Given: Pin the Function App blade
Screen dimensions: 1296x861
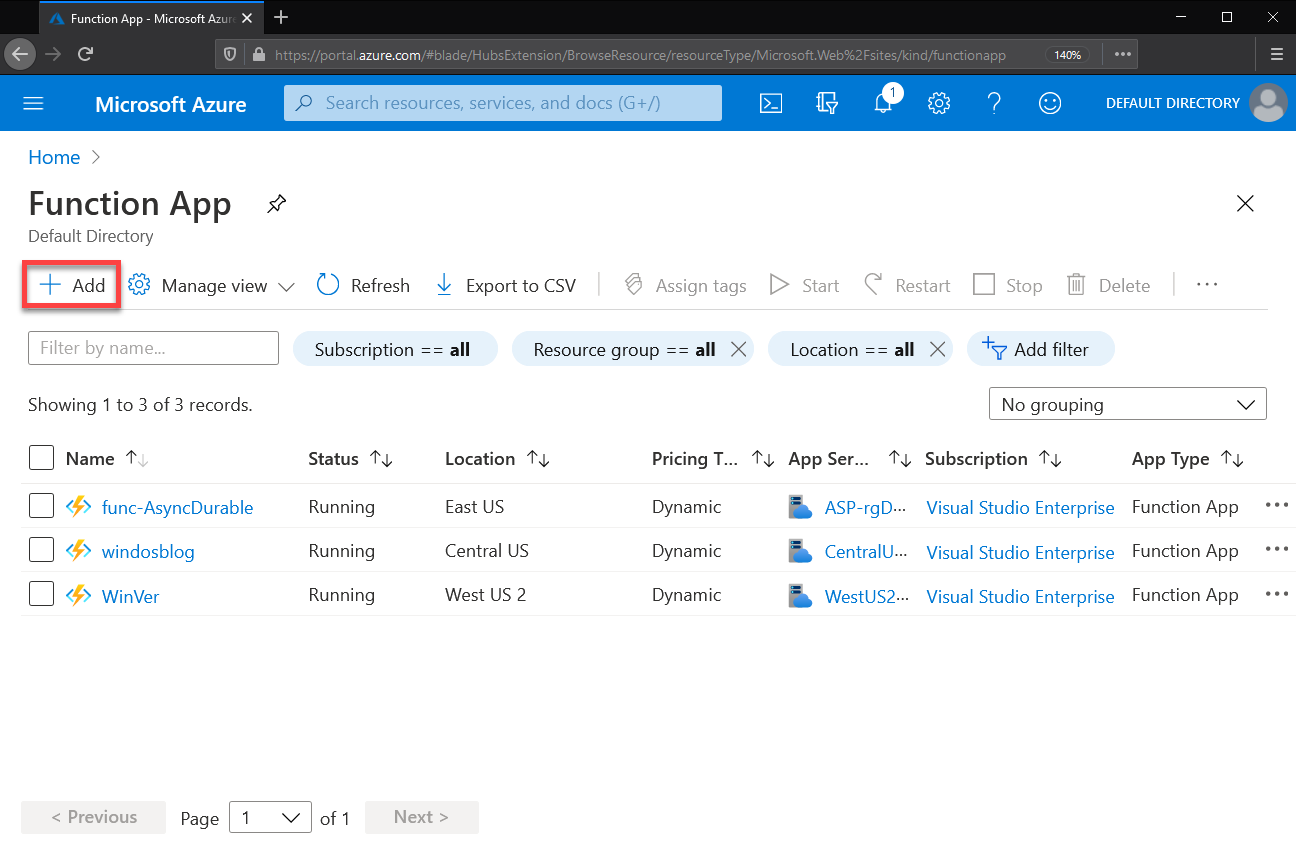Looking at the screenshot, I should (276, 204).
